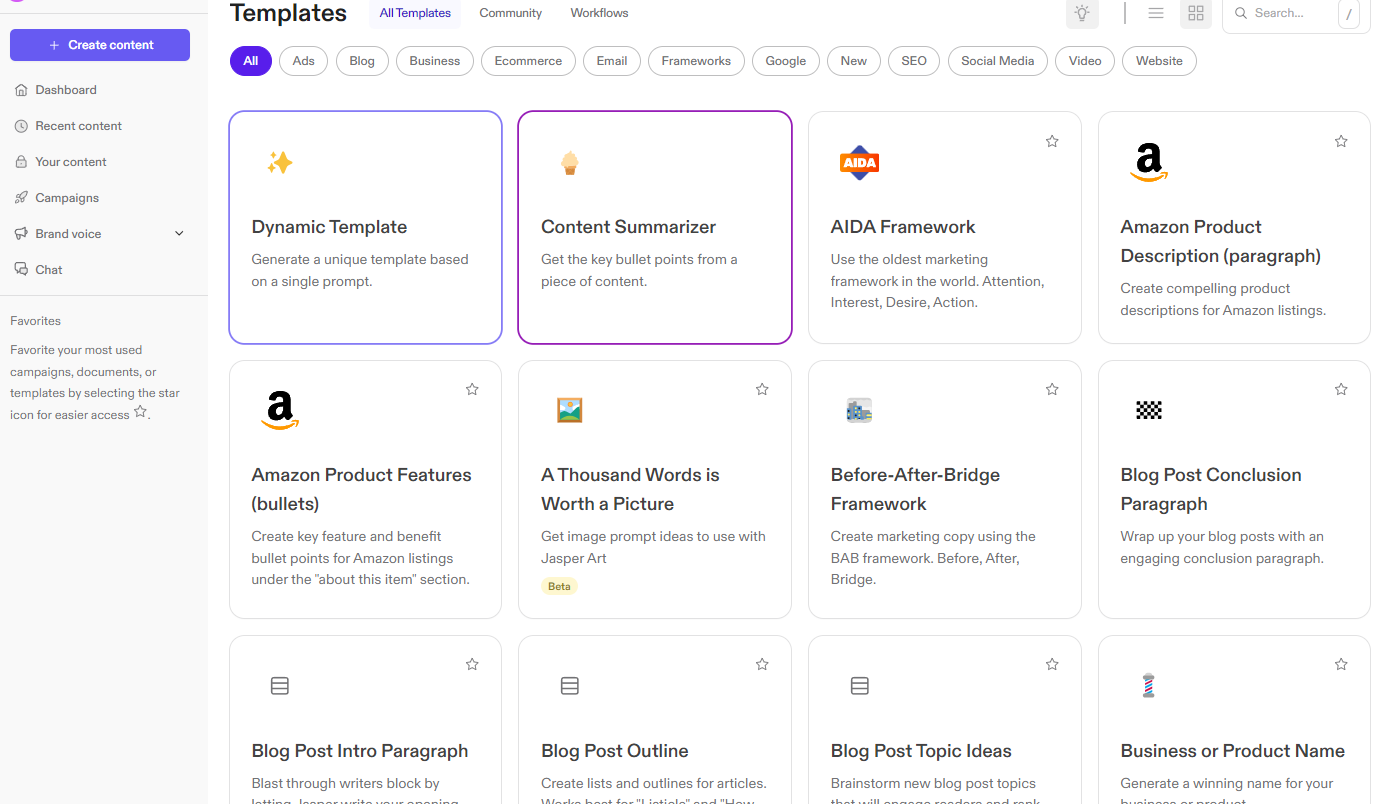Click the Amazon logo on the Product Description card
This screenshot has width=1374, height=804.
[x=1149, y=162]
